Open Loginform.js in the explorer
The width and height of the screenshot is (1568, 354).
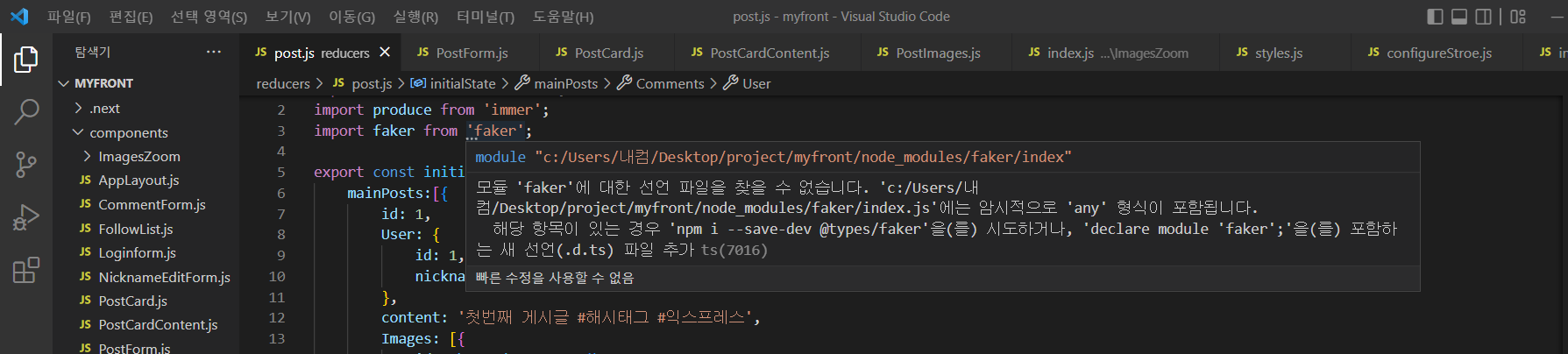tap(145, 252)
